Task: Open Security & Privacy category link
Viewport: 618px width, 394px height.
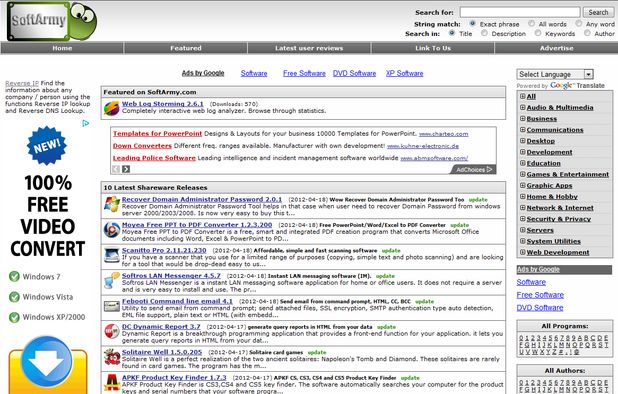Action: click(x=558, y=219)
